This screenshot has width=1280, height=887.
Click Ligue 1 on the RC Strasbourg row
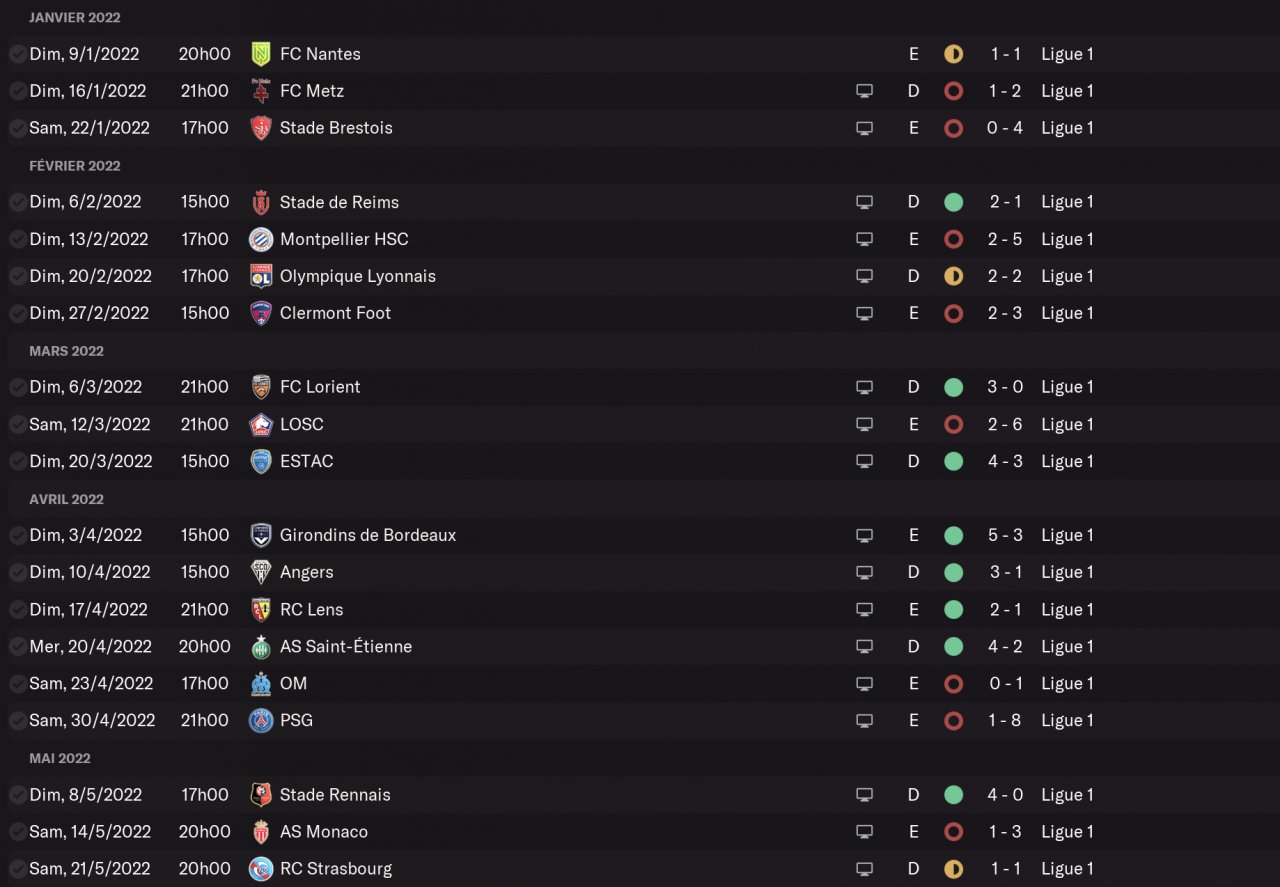[x=1067, y=869]
